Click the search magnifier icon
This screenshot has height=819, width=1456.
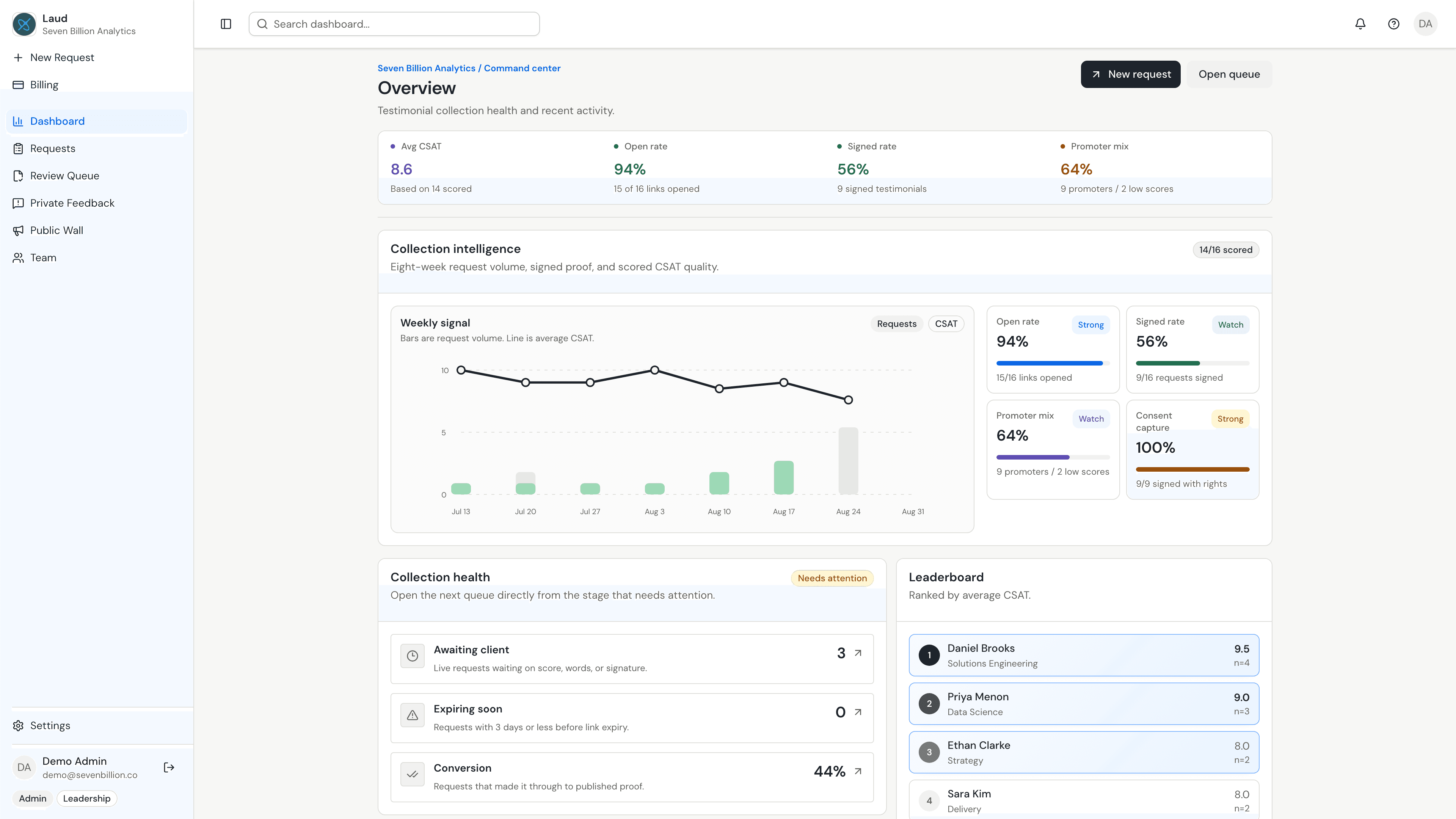click(x=262, y=24)
